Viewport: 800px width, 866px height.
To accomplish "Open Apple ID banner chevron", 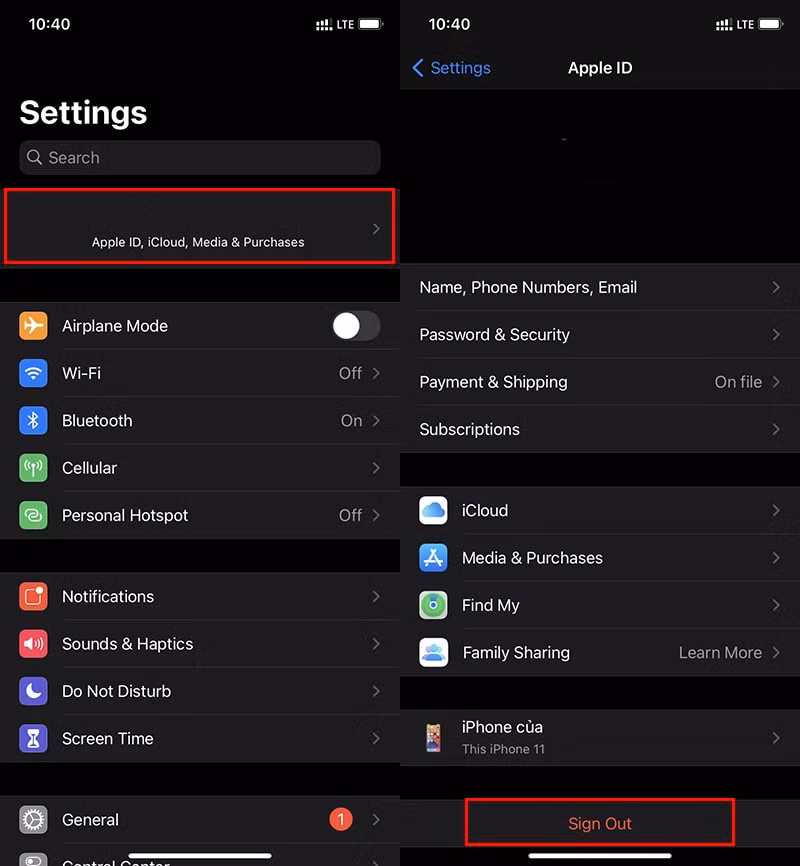I will click(376, 229).
